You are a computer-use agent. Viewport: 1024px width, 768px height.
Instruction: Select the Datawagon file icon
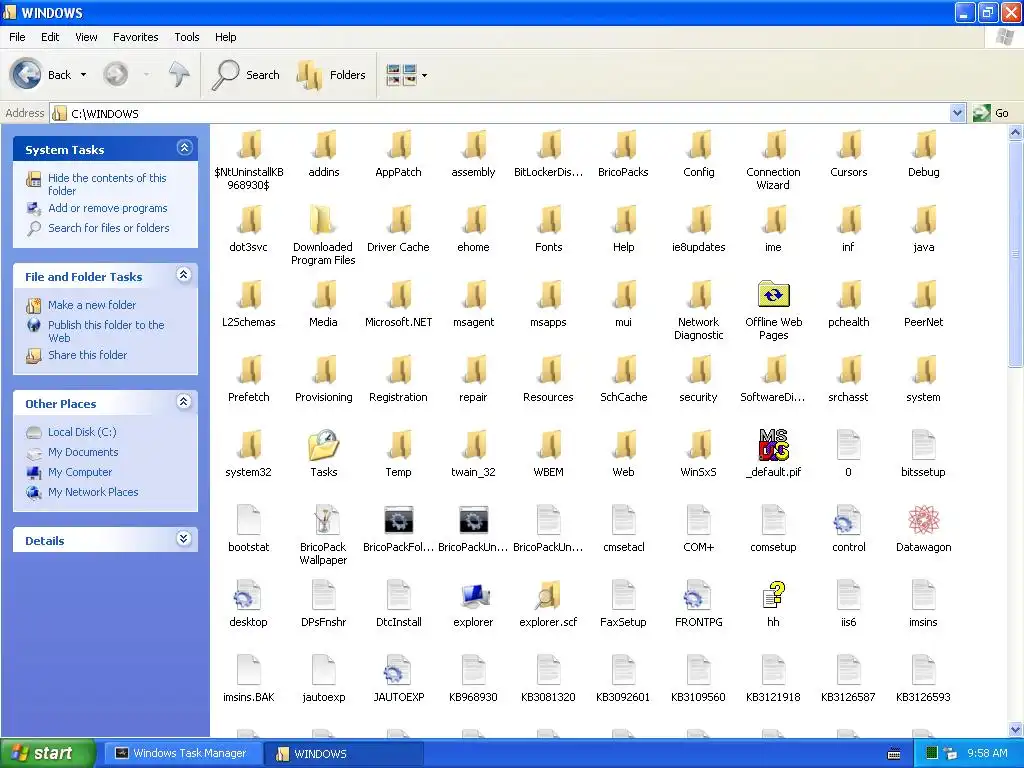[923, 520]
